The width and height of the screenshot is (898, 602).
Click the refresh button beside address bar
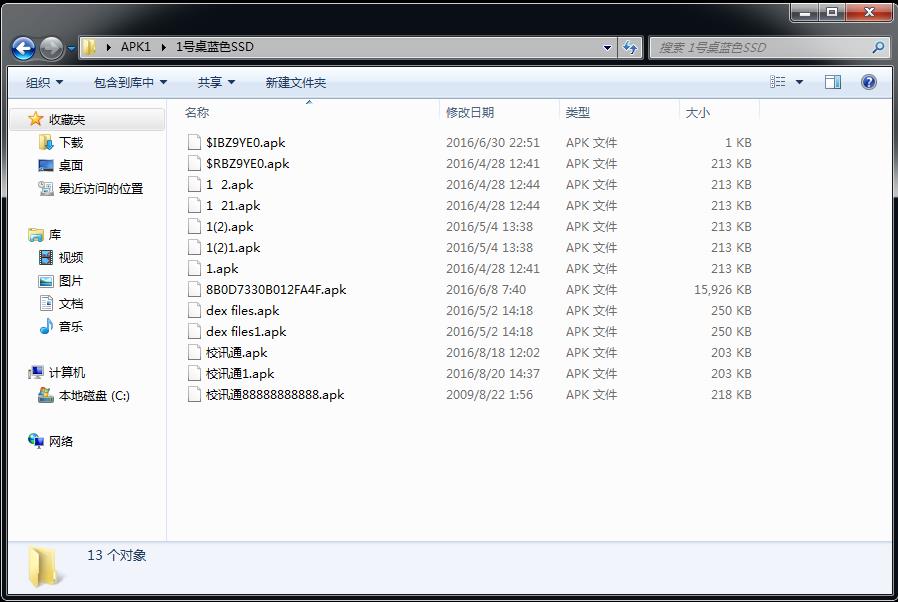(631, 47)
